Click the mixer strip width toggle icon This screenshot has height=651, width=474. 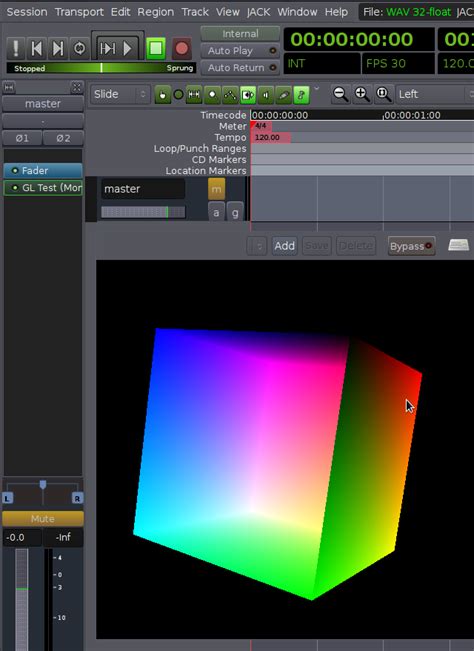(9, 87)
